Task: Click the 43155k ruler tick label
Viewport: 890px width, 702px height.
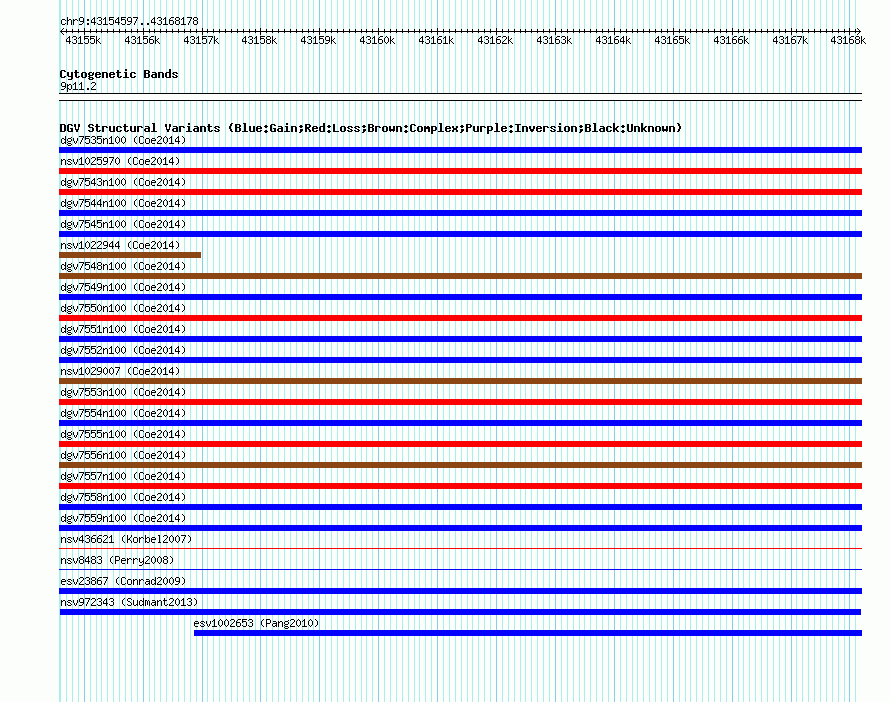Action: (x=83, y=40)
